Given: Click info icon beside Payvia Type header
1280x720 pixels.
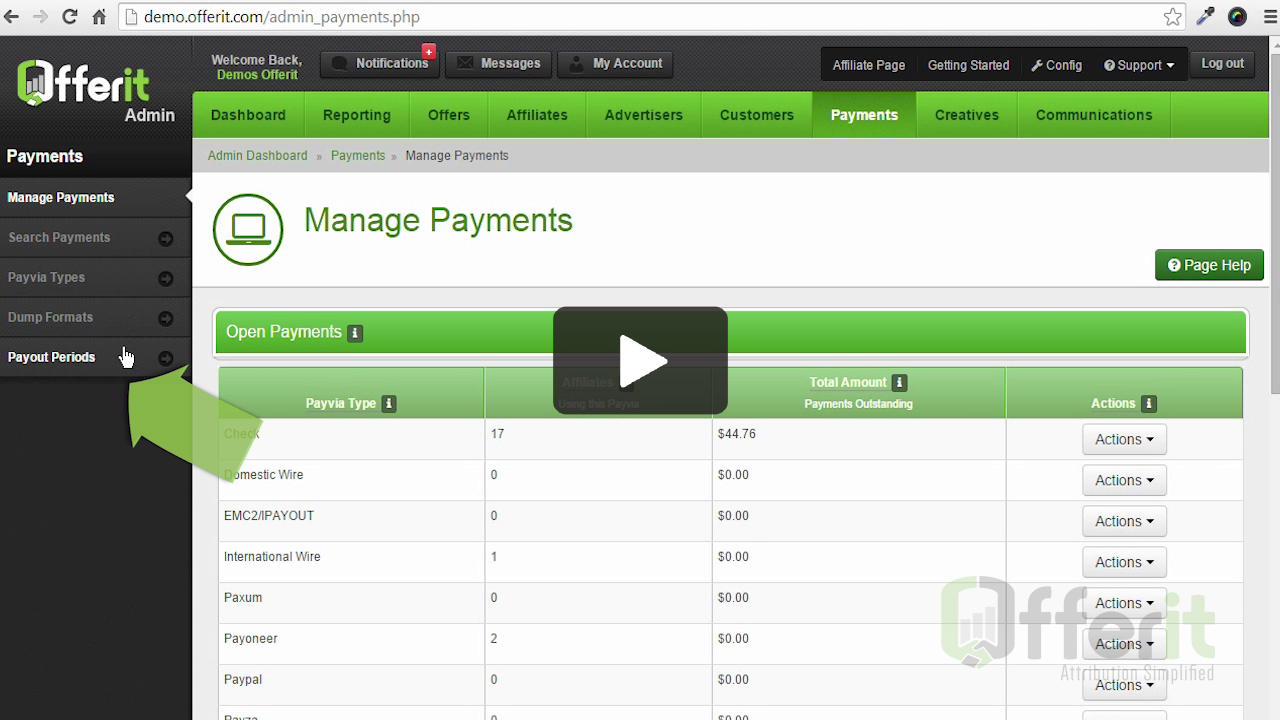Looking at the screenshot, I should pos(389,403).
